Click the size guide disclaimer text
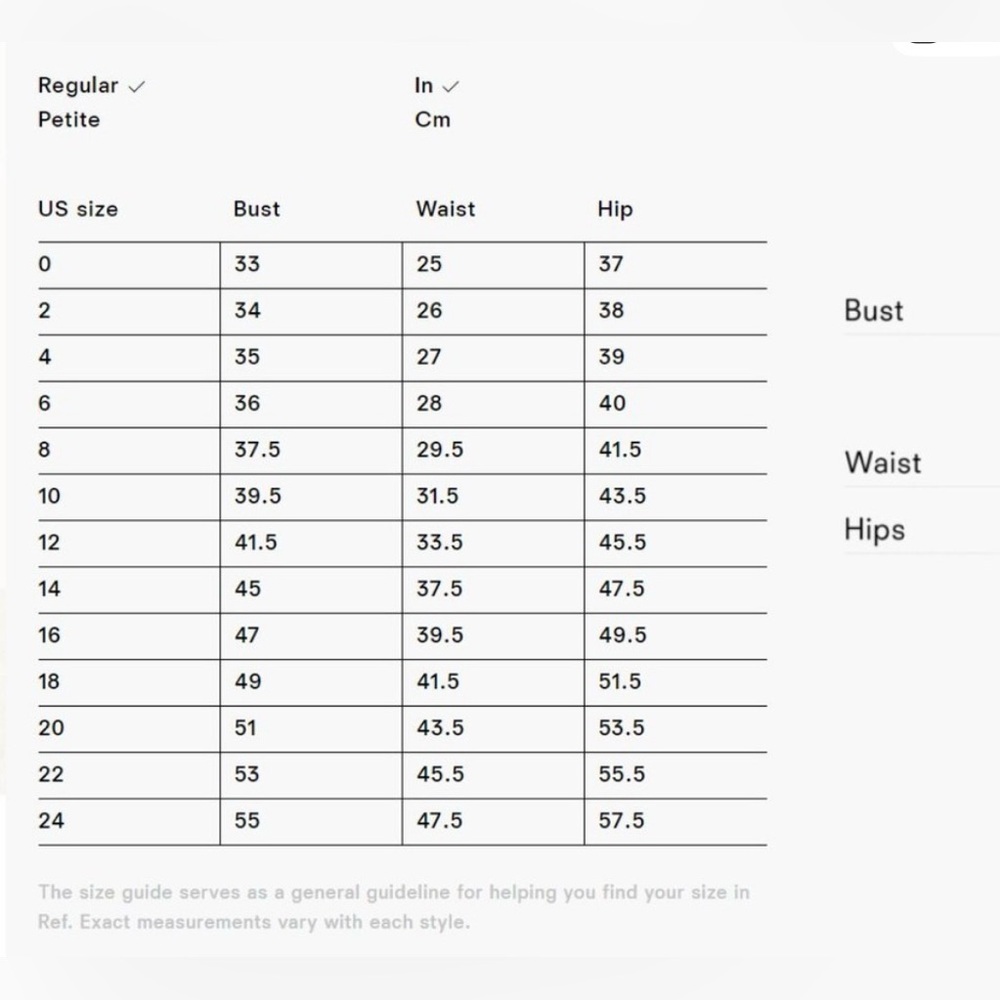Viewport: 1000px width, 1000px height. (x=393, y=907)
